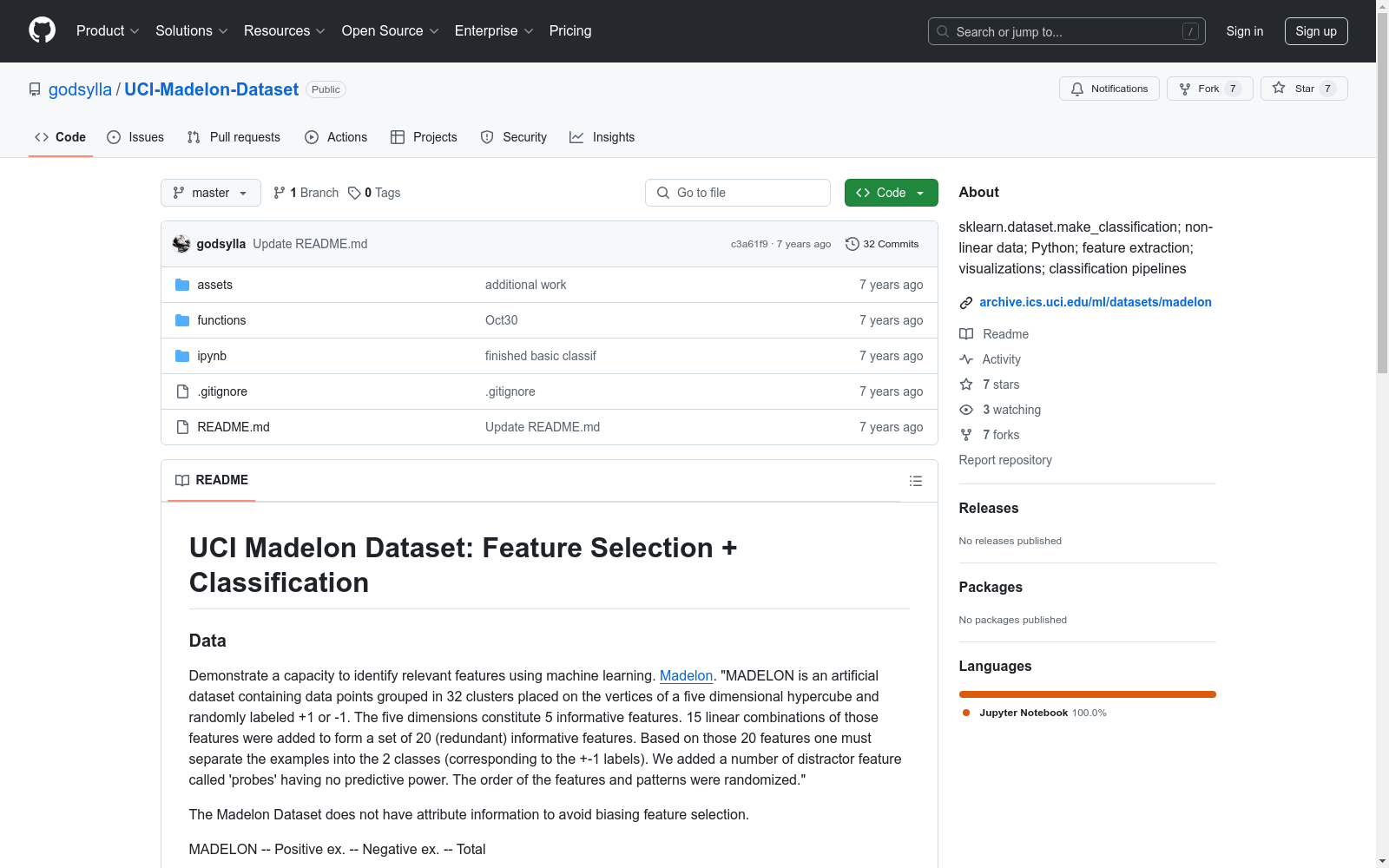This screenshot has width=1389, height=868.
Task: Click the Releases heading link
Action: 989,509
